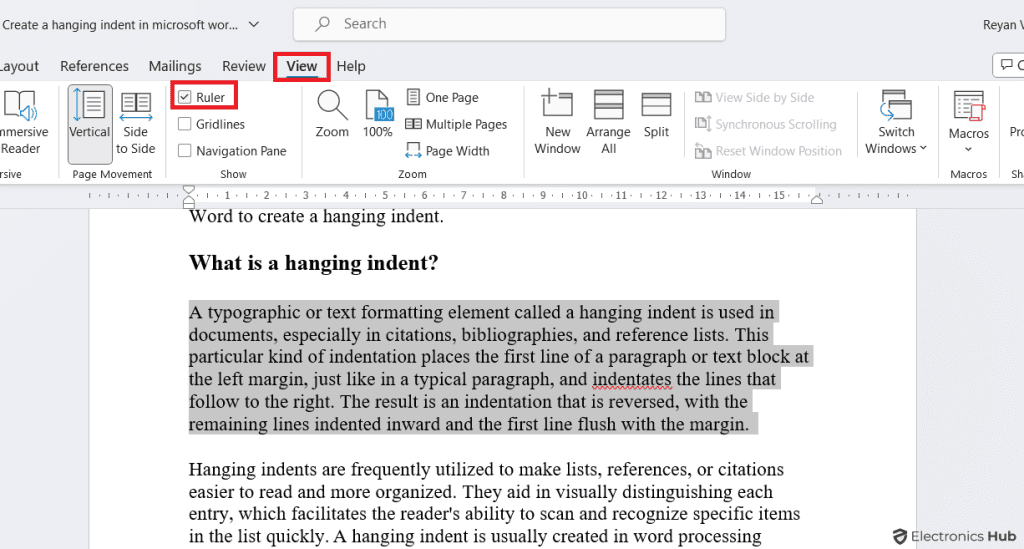
Task: Click the first line indent marker on ruler
Action: (x=189, y=190)
